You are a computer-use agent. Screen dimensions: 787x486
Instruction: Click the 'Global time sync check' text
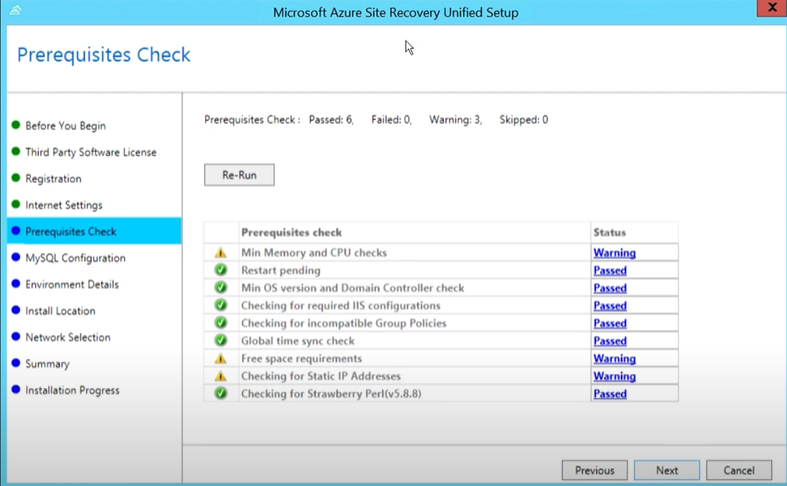pos(298,340)
